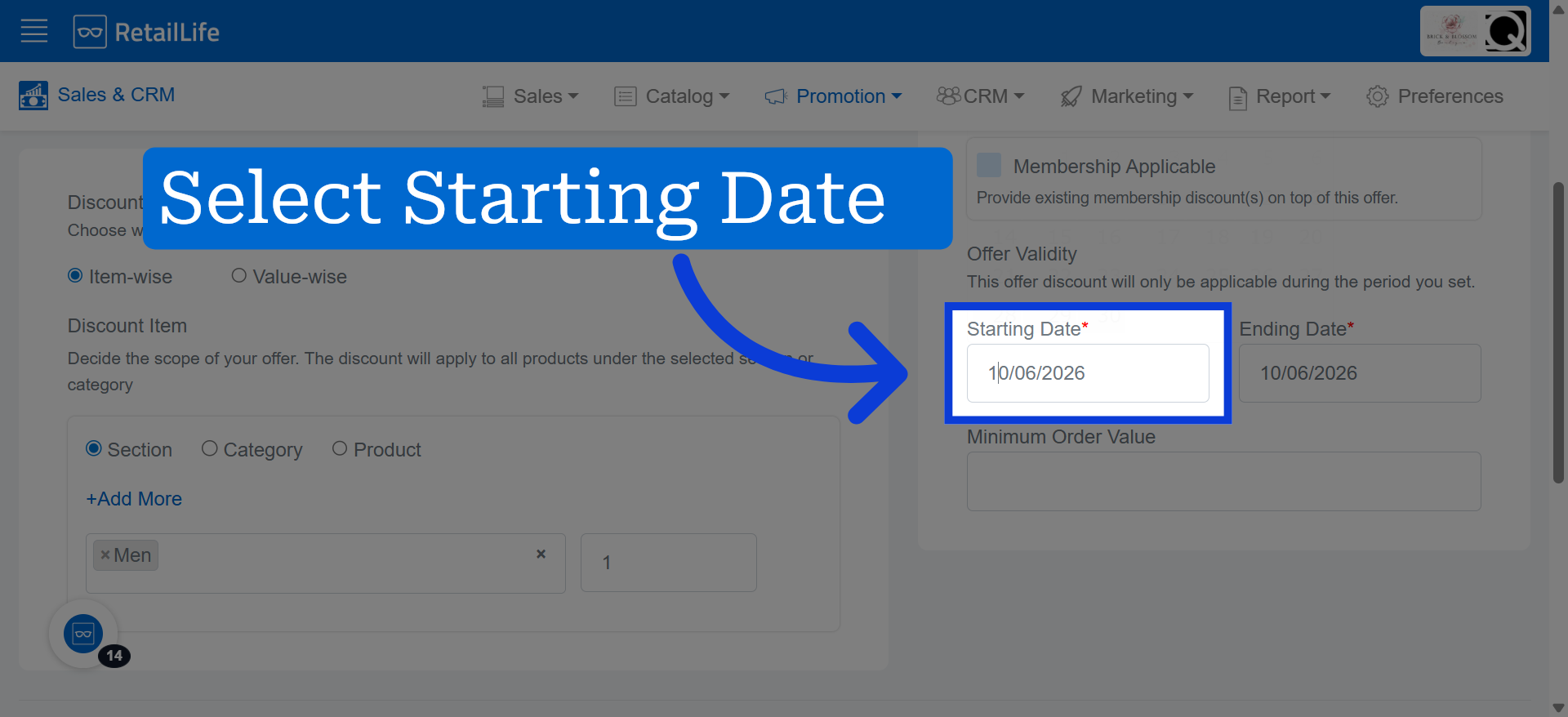The height and width of the screenshot is (717, 1568).
Task: Click the RetailLife glasses logo icon
Action: tap(90, 32)
